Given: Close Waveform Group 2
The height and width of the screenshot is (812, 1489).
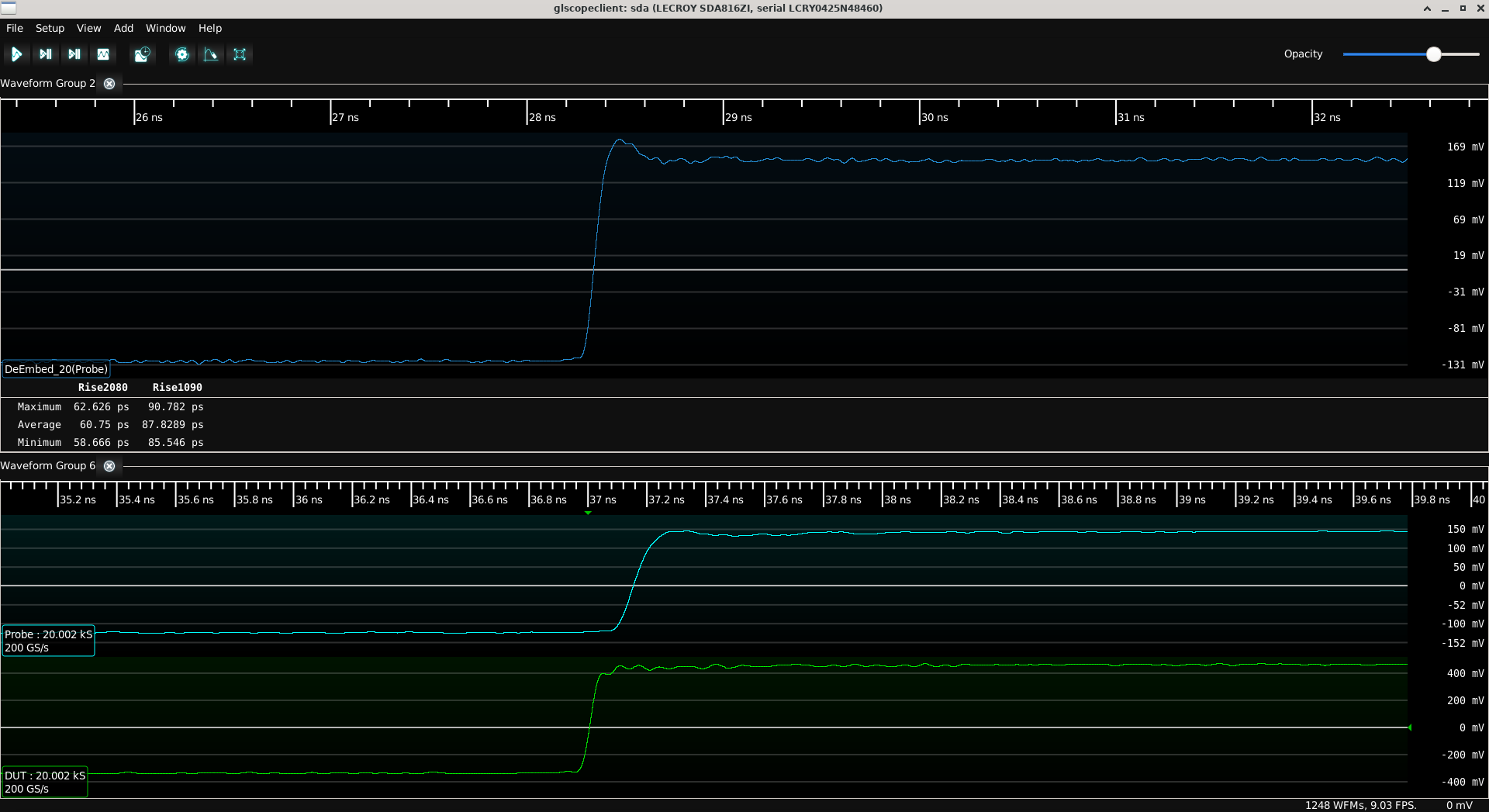Looking at the screenshot, I should 109,84.
